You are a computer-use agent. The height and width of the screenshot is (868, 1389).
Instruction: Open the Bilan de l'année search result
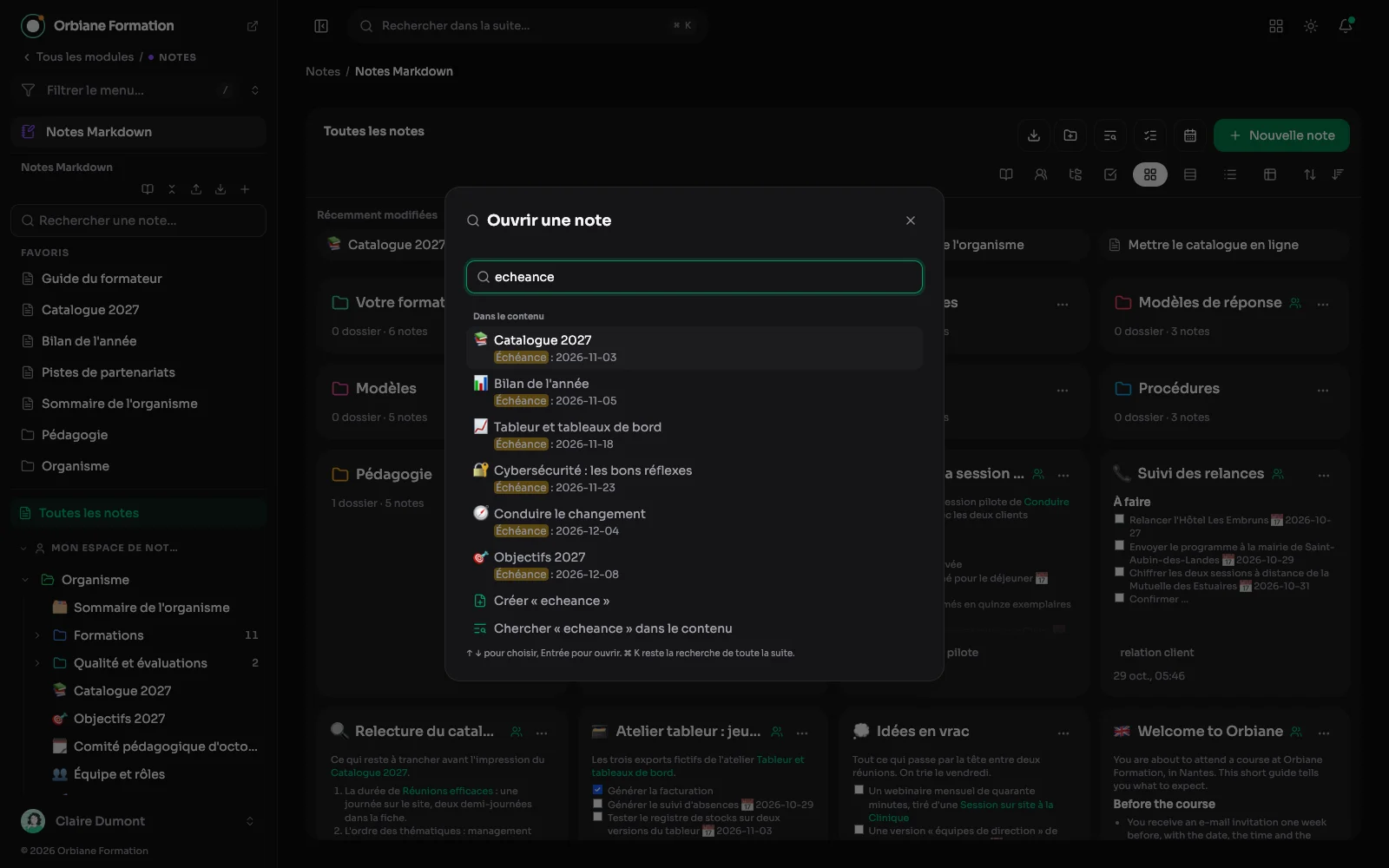(694, 391)
